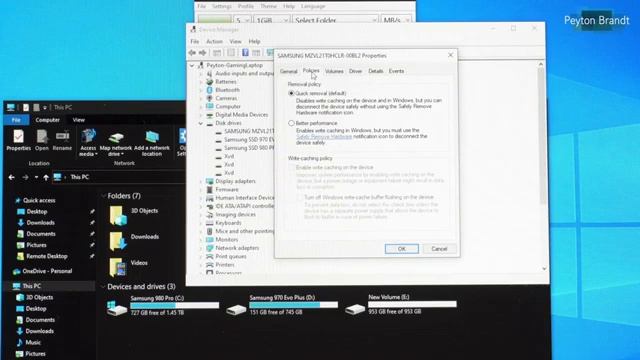Open View ribbon tab in File Explorer
The image size is (640, 360).
(78, 120)
